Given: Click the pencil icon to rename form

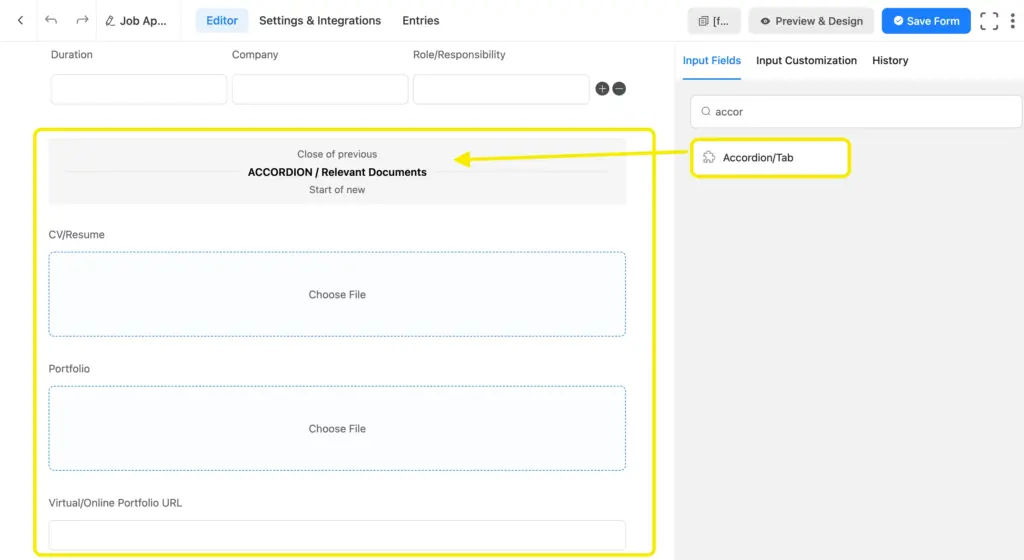Looking at the screenshot, I should (x=111, y=20).
